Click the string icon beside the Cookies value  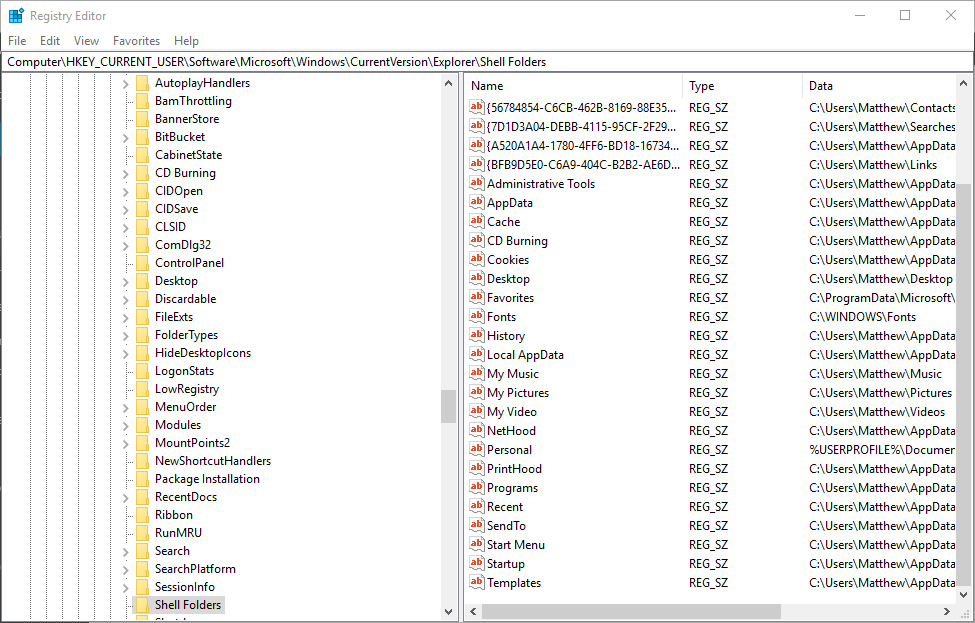[x=477, y=259]
